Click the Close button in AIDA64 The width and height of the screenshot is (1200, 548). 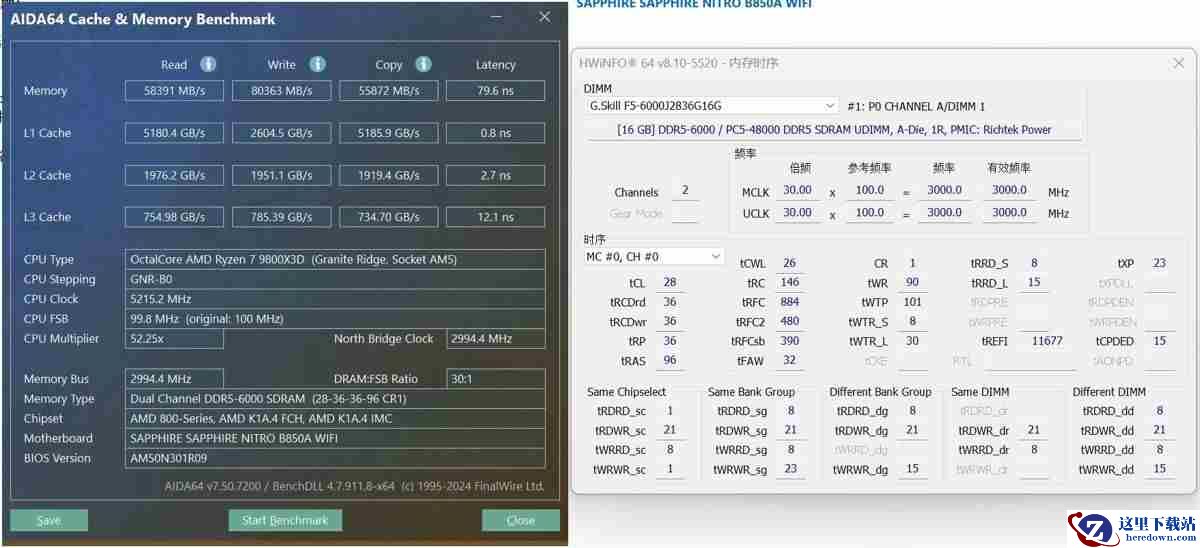pos(520,520)
